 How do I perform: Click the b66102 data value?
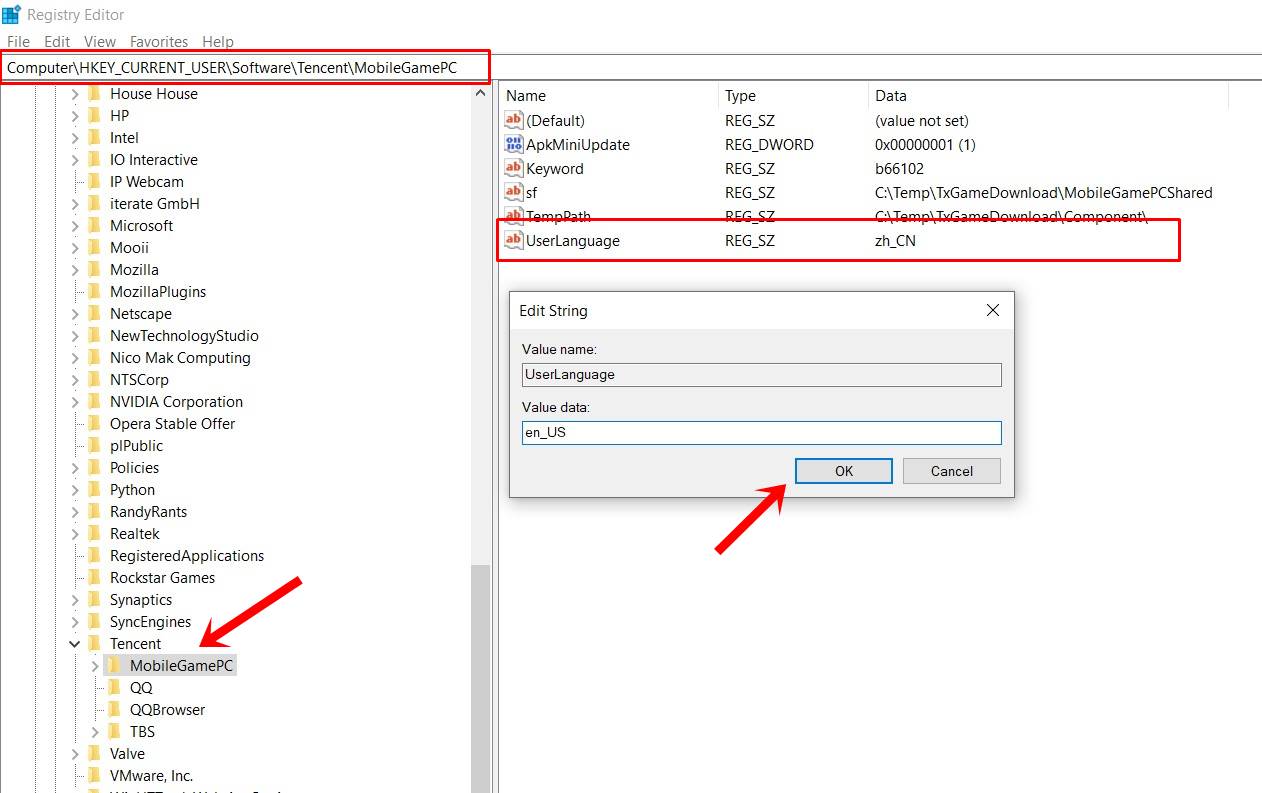pos(899,168)
